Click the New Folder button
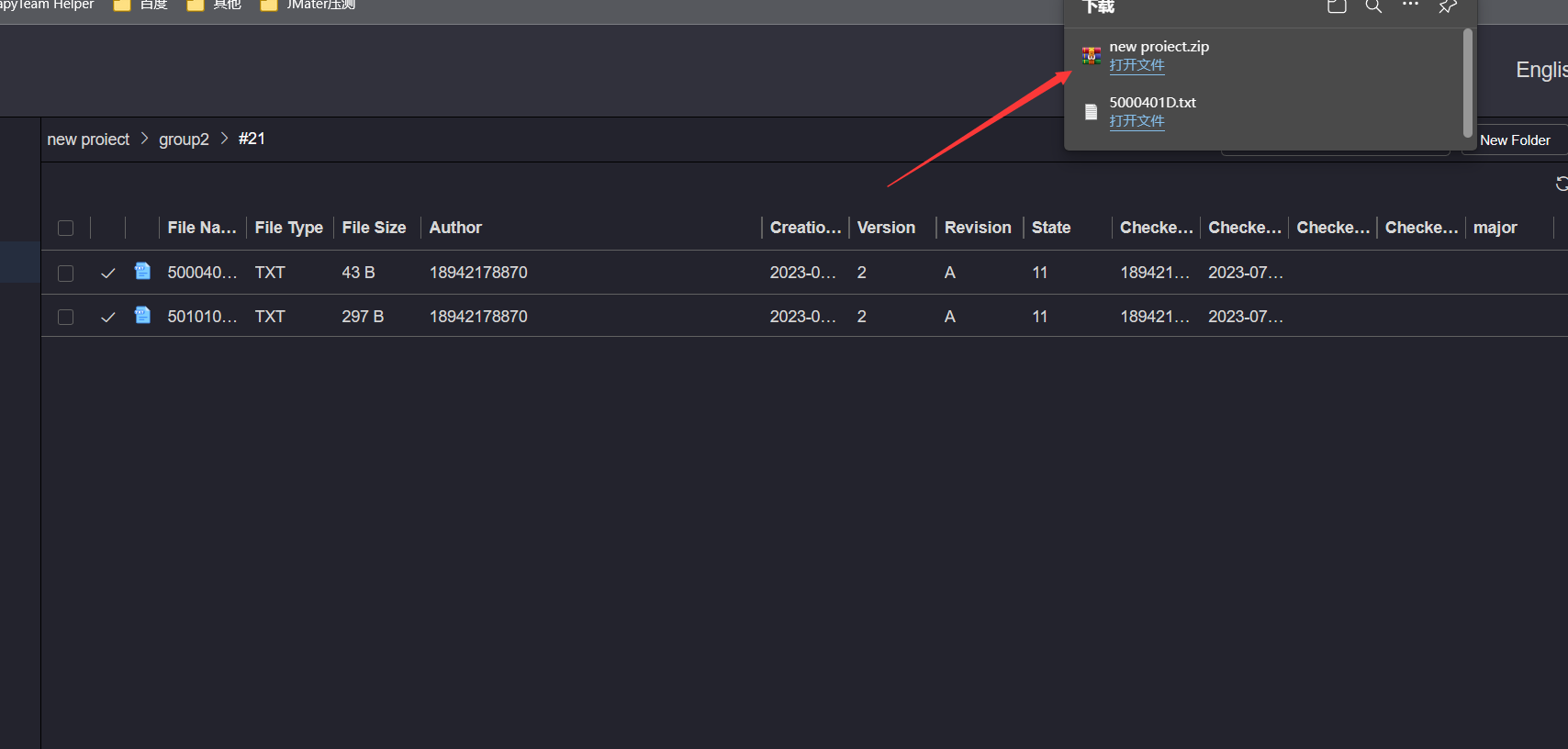1568x749 pixels. 1515,140
